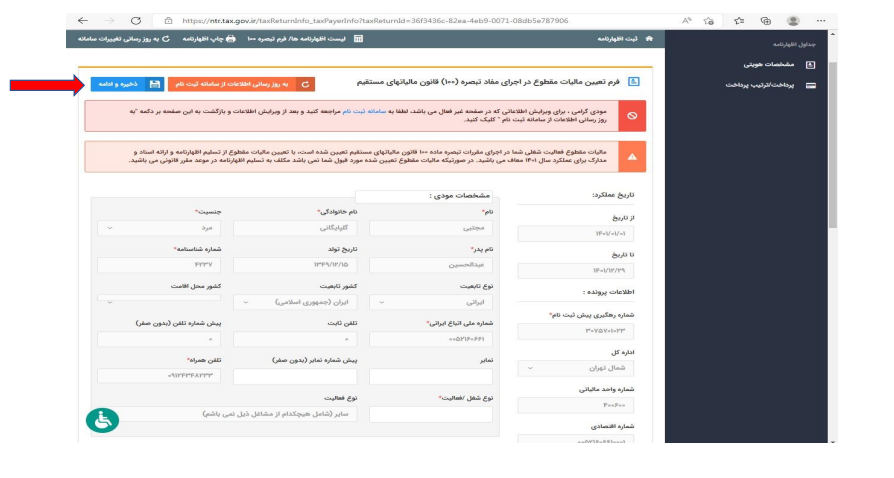Click the جداول اظهارنامه sidebar heading
The height and width of the screenshot is (478, 894).
[794, 44]
